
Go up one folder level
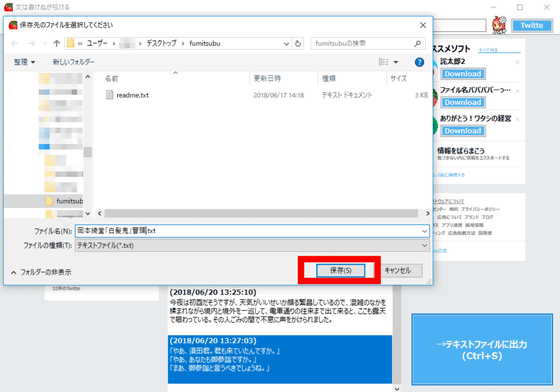[x=56, y=44]
